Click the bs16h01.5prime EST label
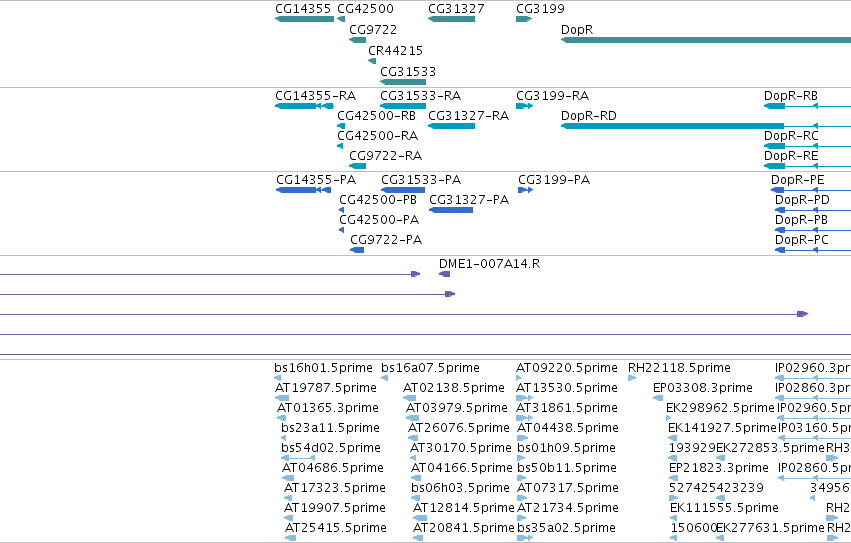Screen dimensions: 851x543 323,368
